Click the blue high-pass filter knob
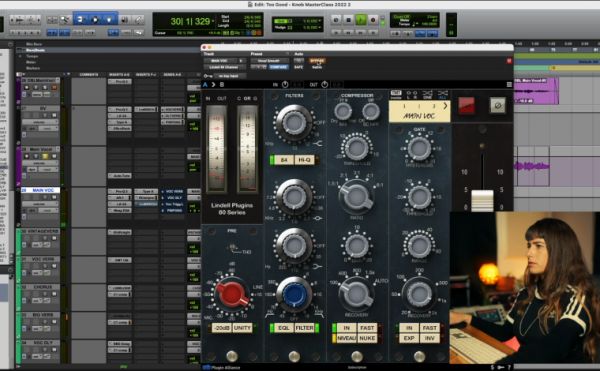The image size is (600, 371). coord(294,294)
